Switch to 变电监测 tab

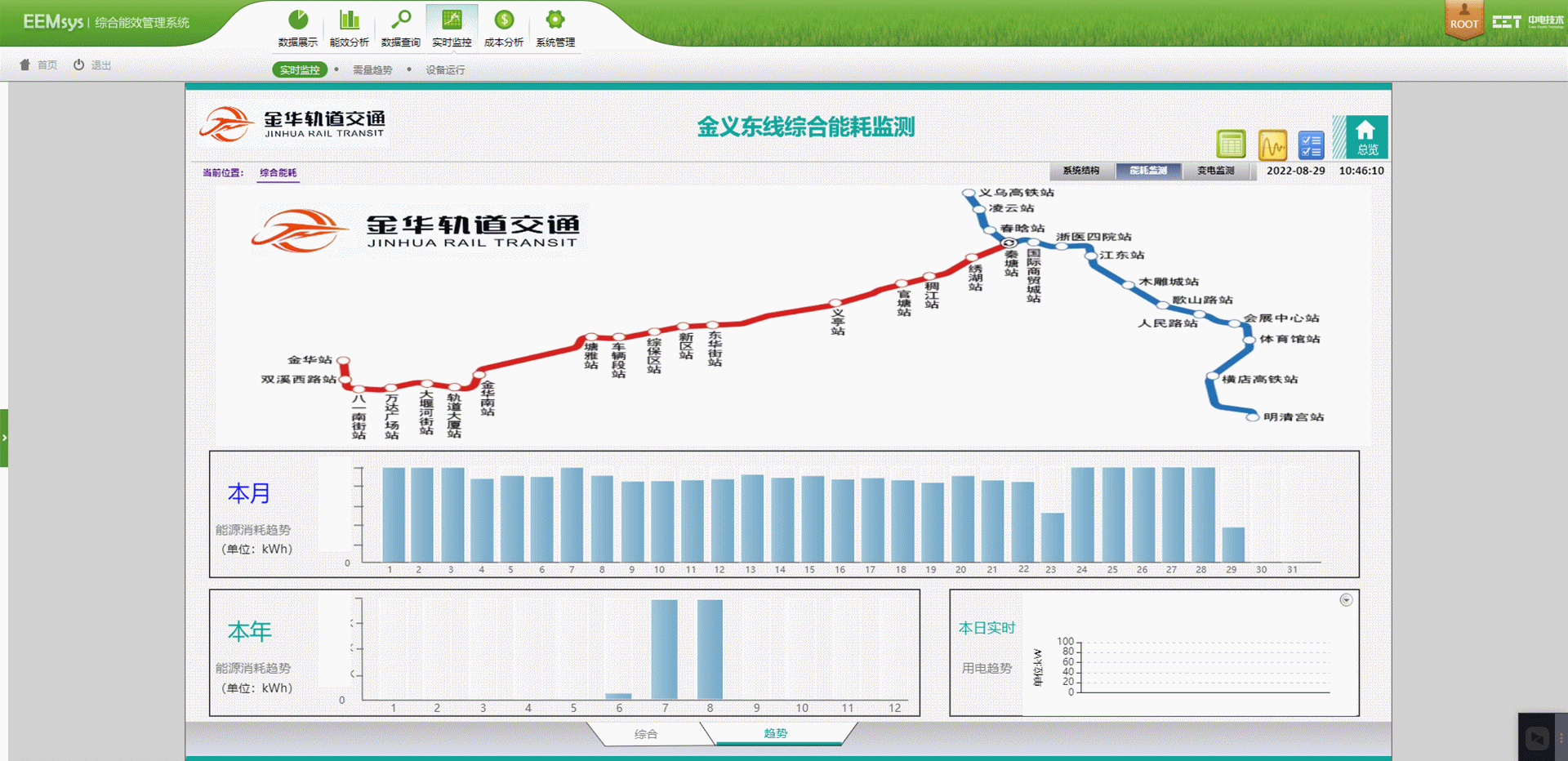tap(1215, 171)
